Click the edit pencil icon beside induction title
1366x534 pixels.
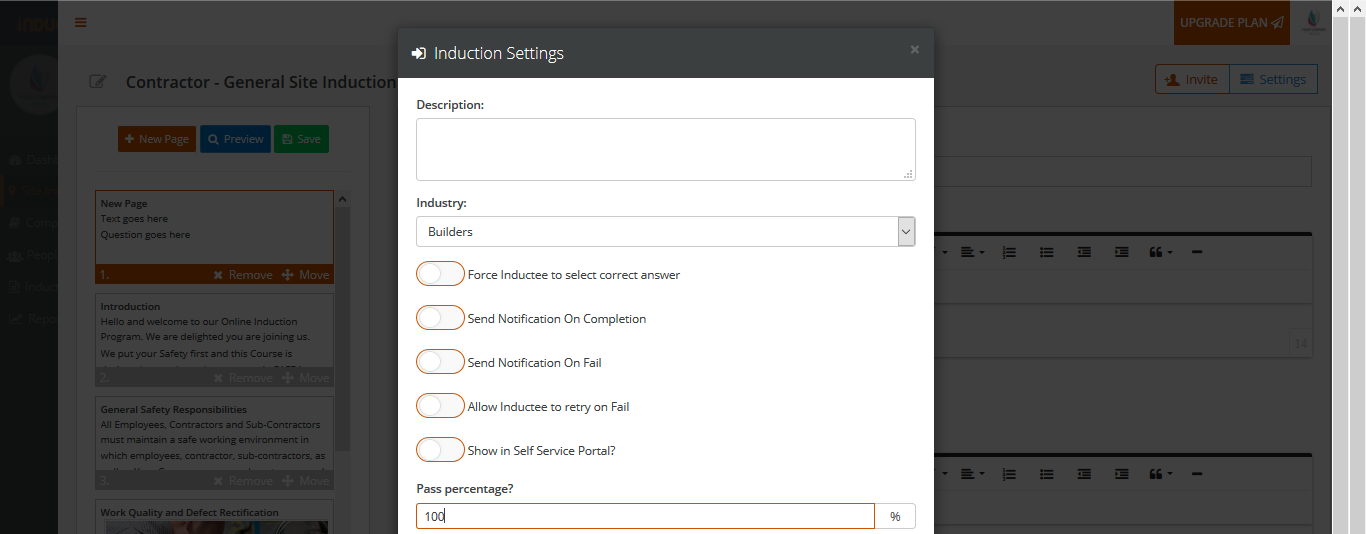pos(97,82)
